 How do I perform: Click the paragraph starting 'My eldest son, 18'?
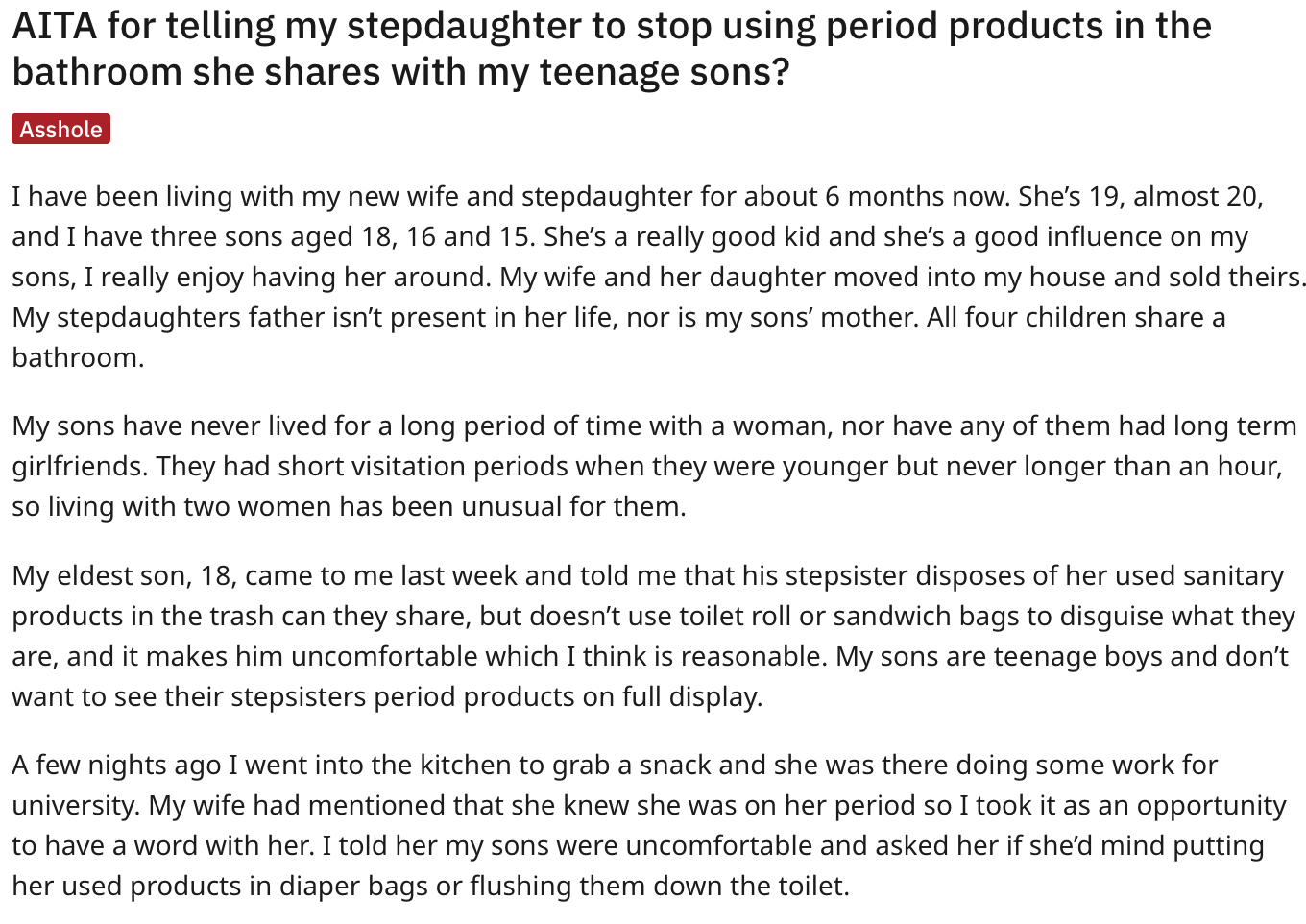653,636
